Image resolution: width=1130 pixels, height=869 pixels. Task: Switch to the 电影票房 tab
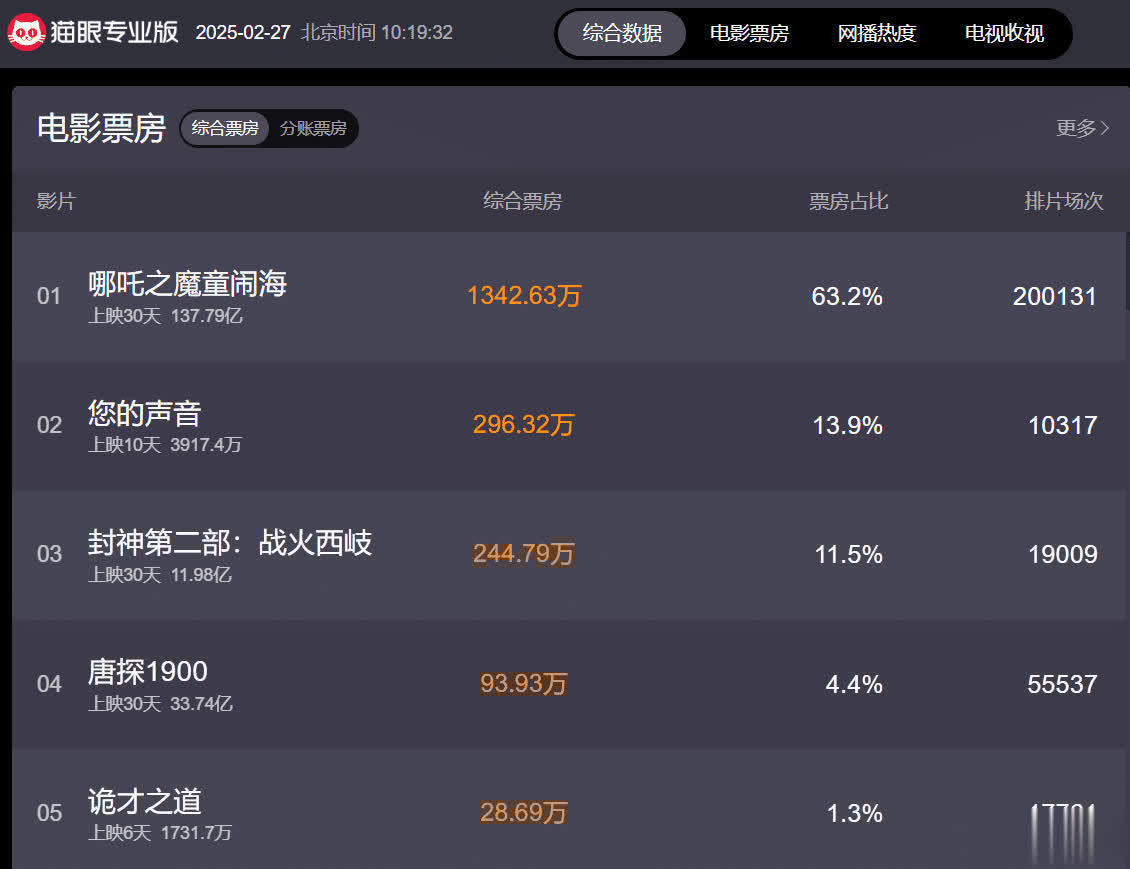[749, 33]
